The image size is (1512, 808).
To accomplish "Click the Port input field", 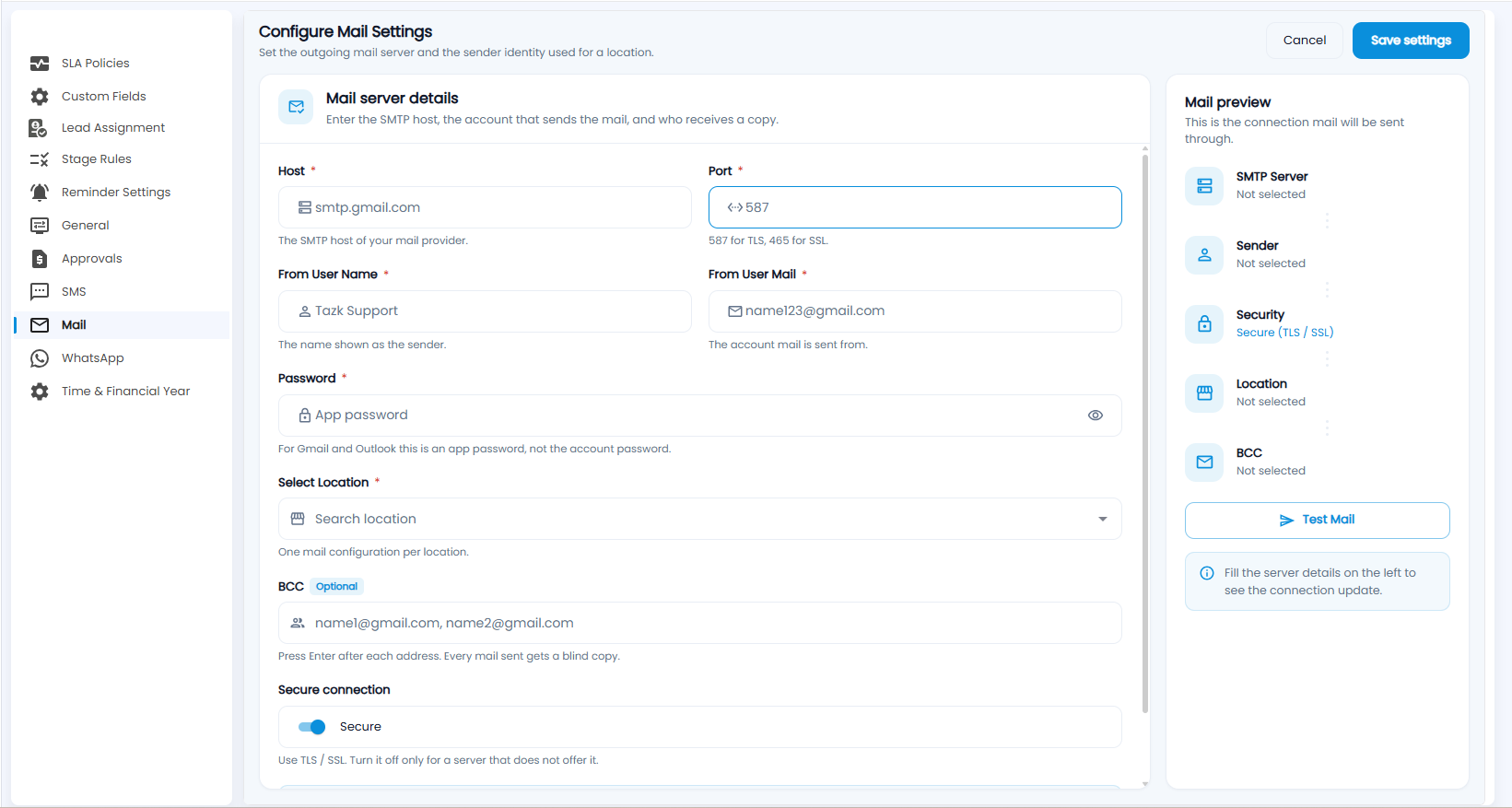I will coord(915,207).
